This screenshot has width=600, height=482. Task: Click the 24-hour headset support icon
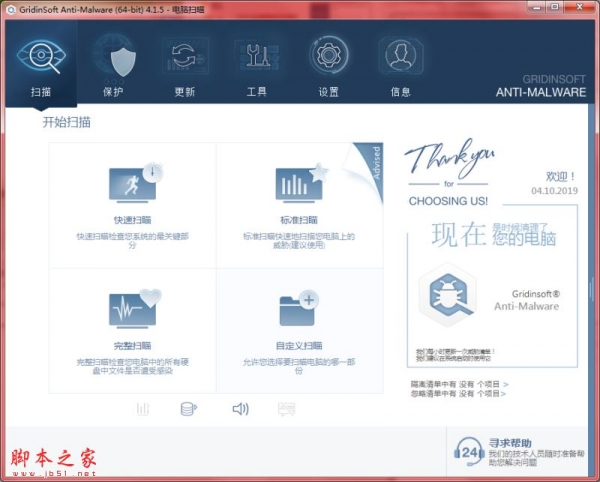[x=469, y=452]
